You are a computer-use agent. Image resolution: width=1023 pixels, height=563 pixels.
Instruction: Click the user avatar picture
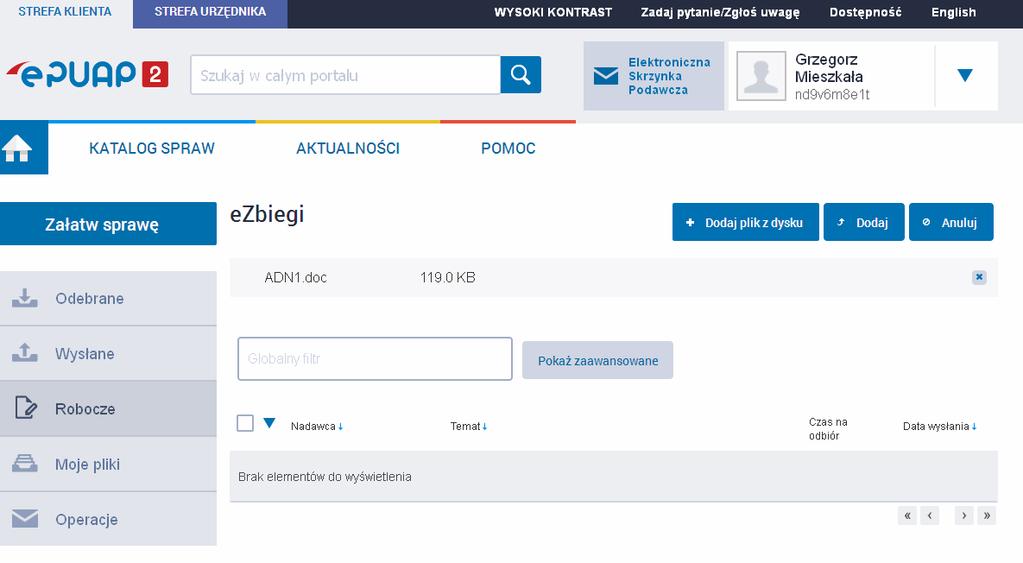(x=761, y=76)
